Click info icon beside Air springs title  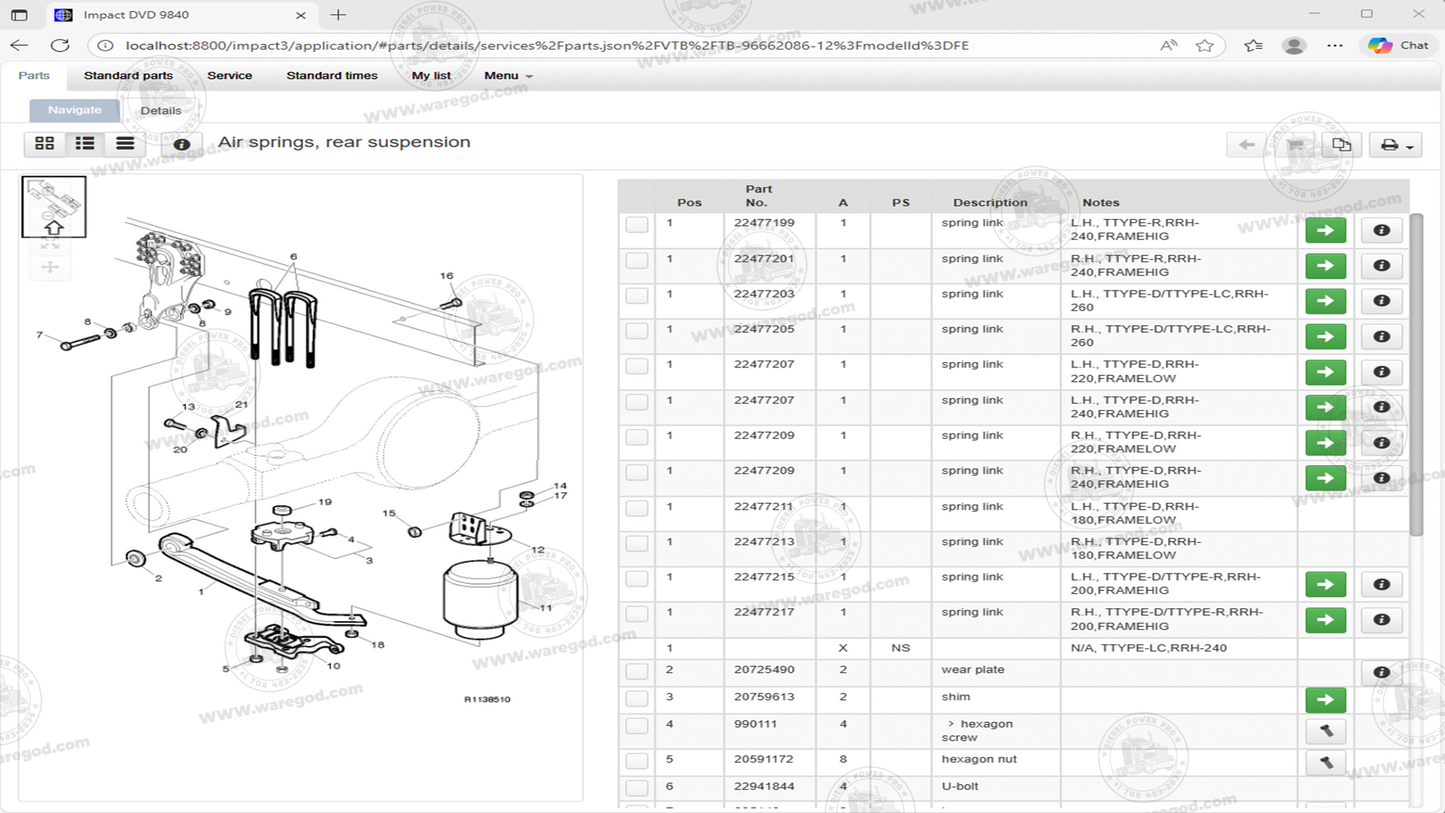(x=182, y=144)
